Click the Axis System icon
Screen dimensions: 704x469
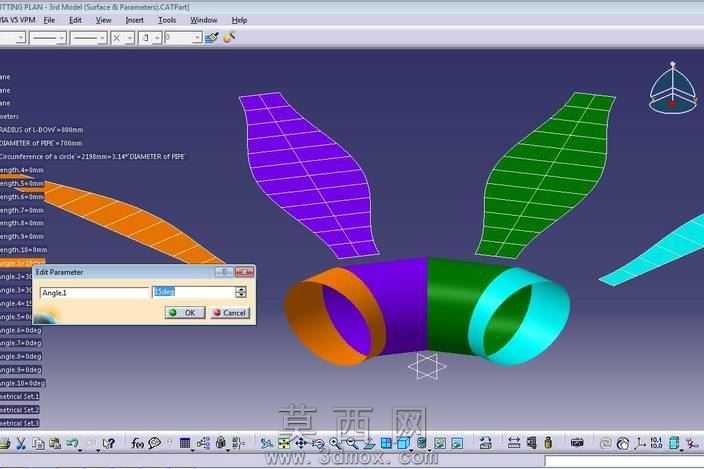640,443
